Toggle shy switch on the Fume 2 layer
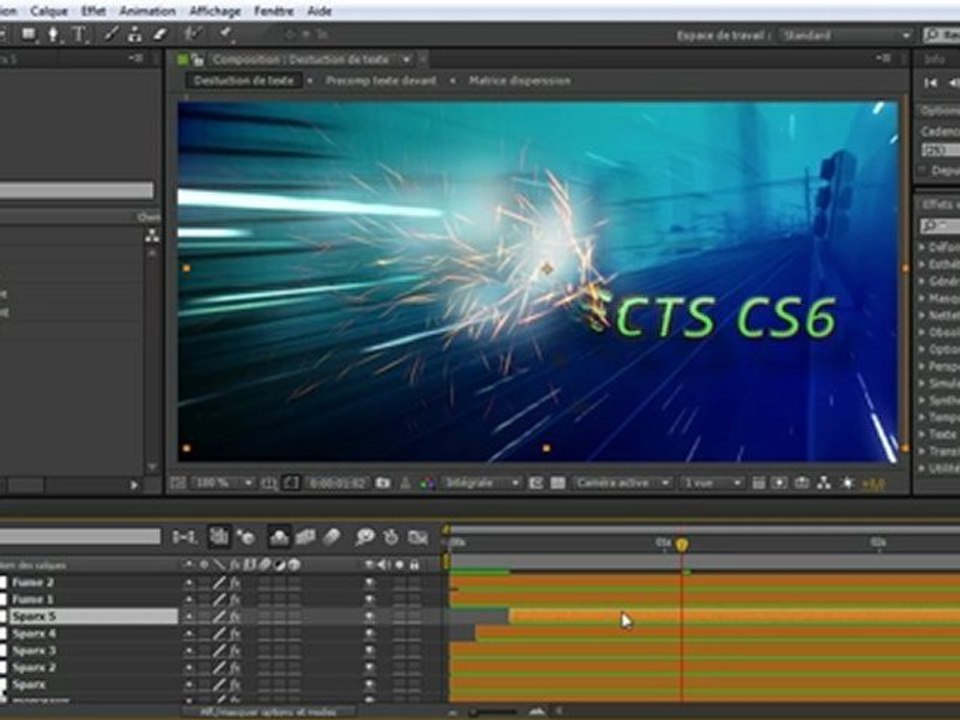Screen dimensions: 960x720 tap(189, 583)
